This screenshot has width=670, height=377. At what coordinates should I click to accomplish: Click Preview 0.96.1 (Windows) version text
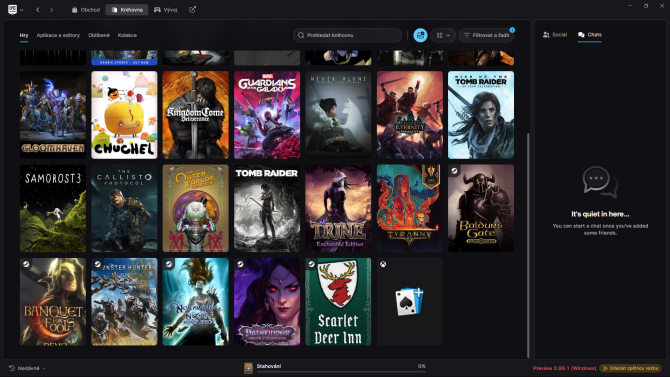coord(564,368)
